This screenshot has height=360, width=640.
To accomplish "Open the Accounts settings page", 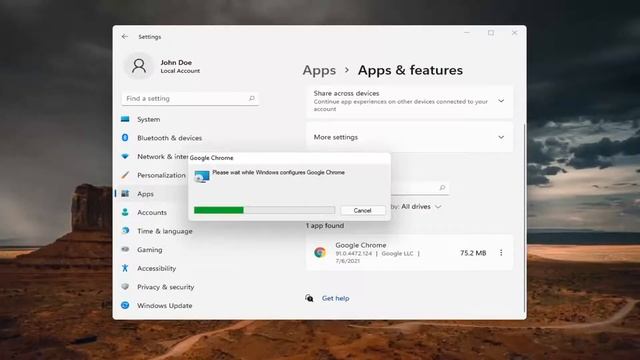I will tap(152, 212).
